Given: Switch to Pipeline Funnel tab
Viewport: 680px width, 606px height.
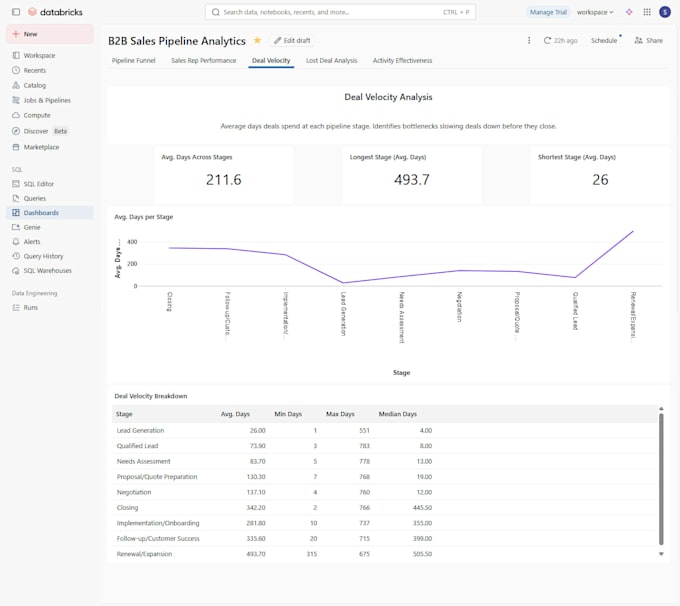Looking at the screenshot, I should tap(134, 61).
